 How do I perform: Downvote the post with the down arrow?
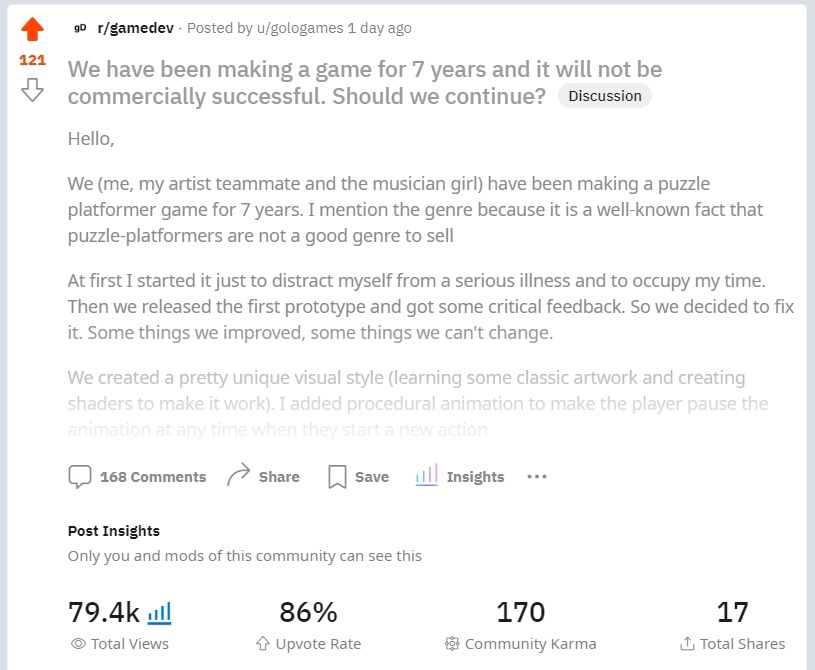32,91
